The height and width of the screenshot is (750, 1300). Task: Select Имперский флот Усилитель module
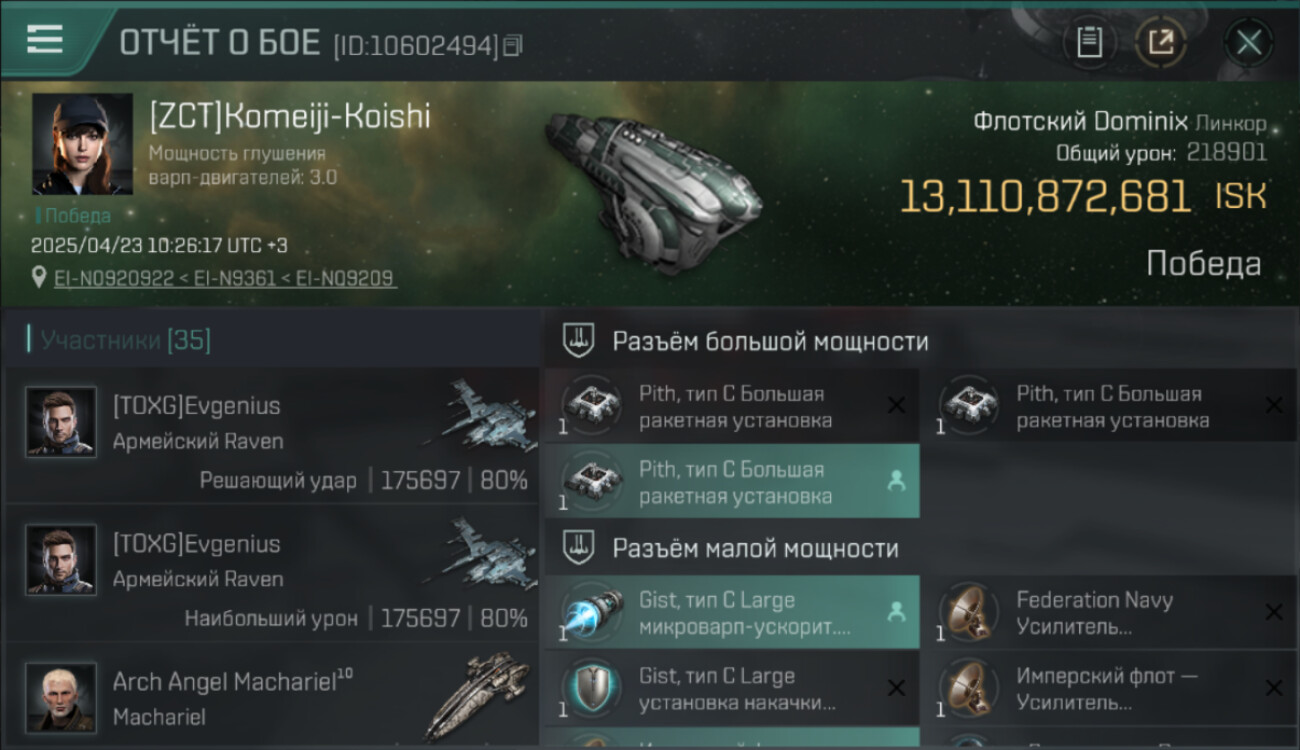(x=1110, y=689)
